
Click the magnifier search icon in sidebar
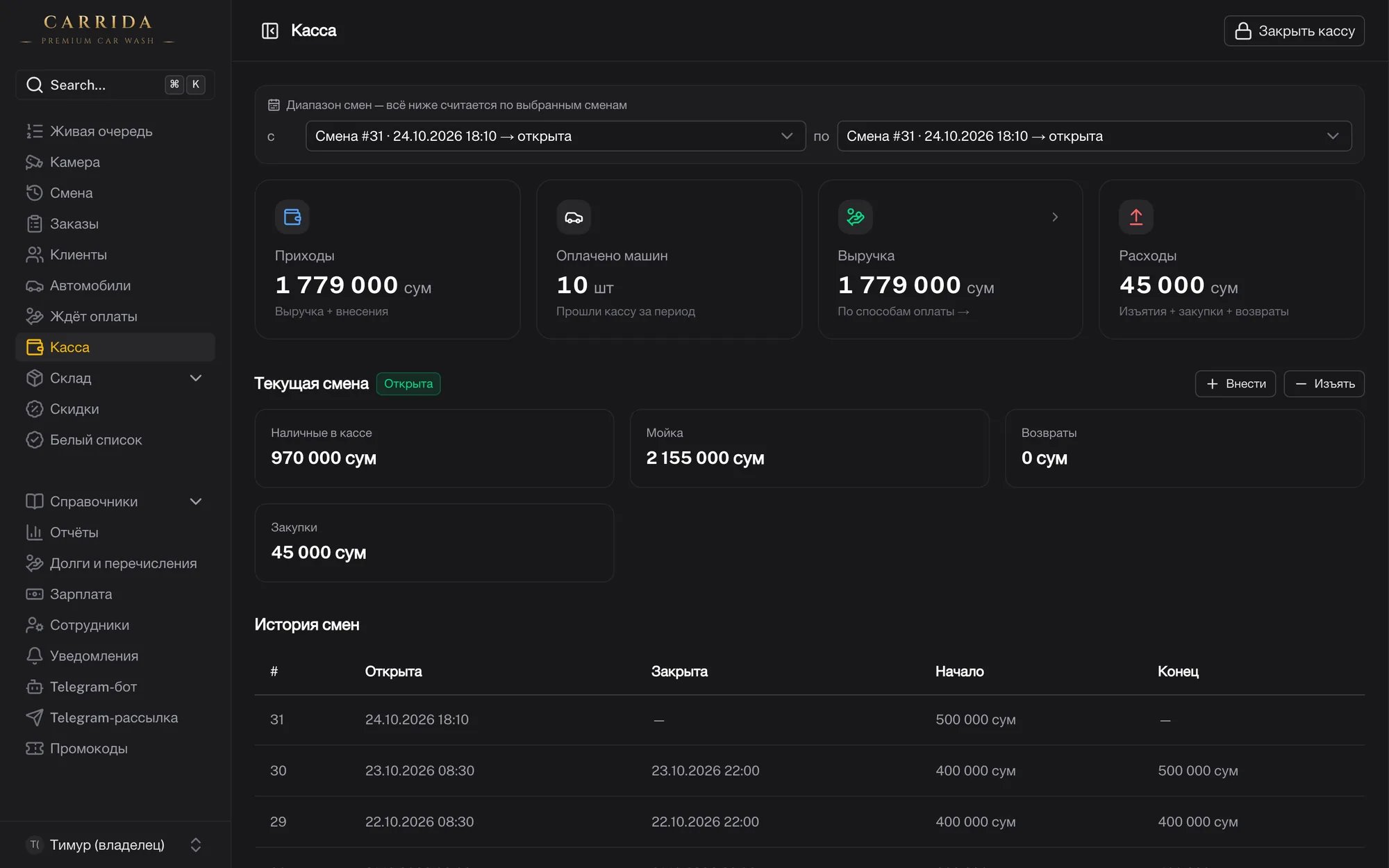click(x=34, y=85)
